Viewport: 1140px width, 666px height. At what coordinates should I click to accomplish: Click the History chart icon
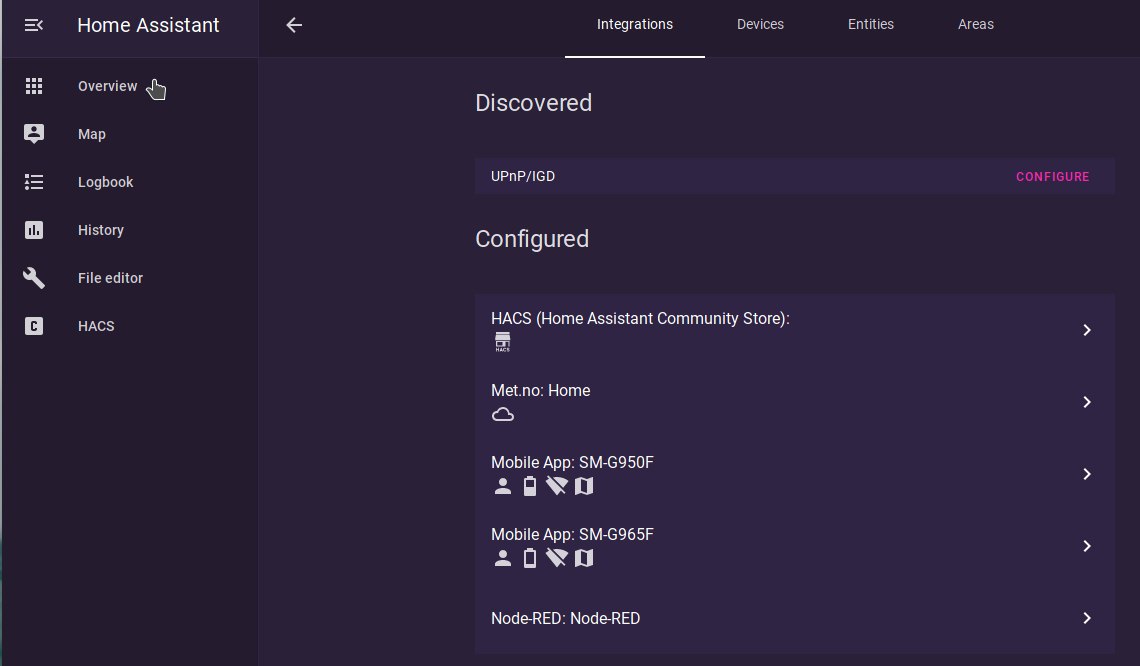(x=33, y=230)
